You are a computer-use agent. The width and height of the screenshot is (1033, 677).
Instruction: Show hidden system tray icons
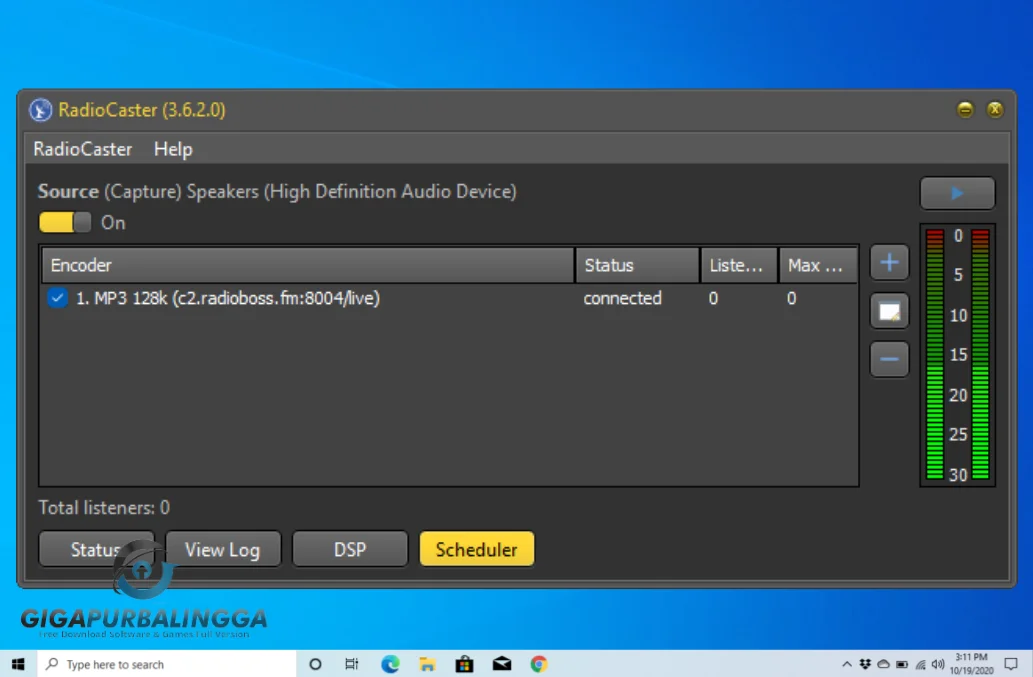847,664
